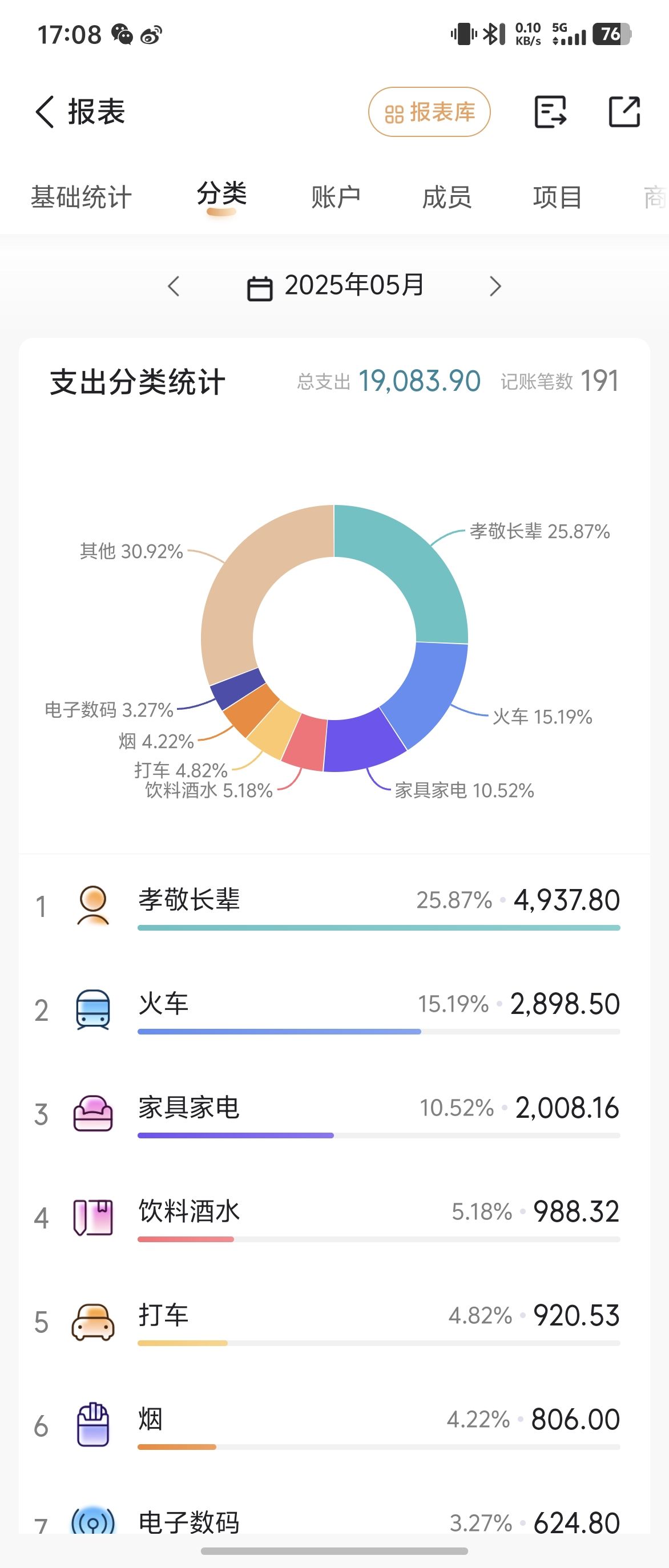Tap the 家具家电 sofa icon
The image size is (669, 1568).
pyautogui.click(x=93, y=1113)
